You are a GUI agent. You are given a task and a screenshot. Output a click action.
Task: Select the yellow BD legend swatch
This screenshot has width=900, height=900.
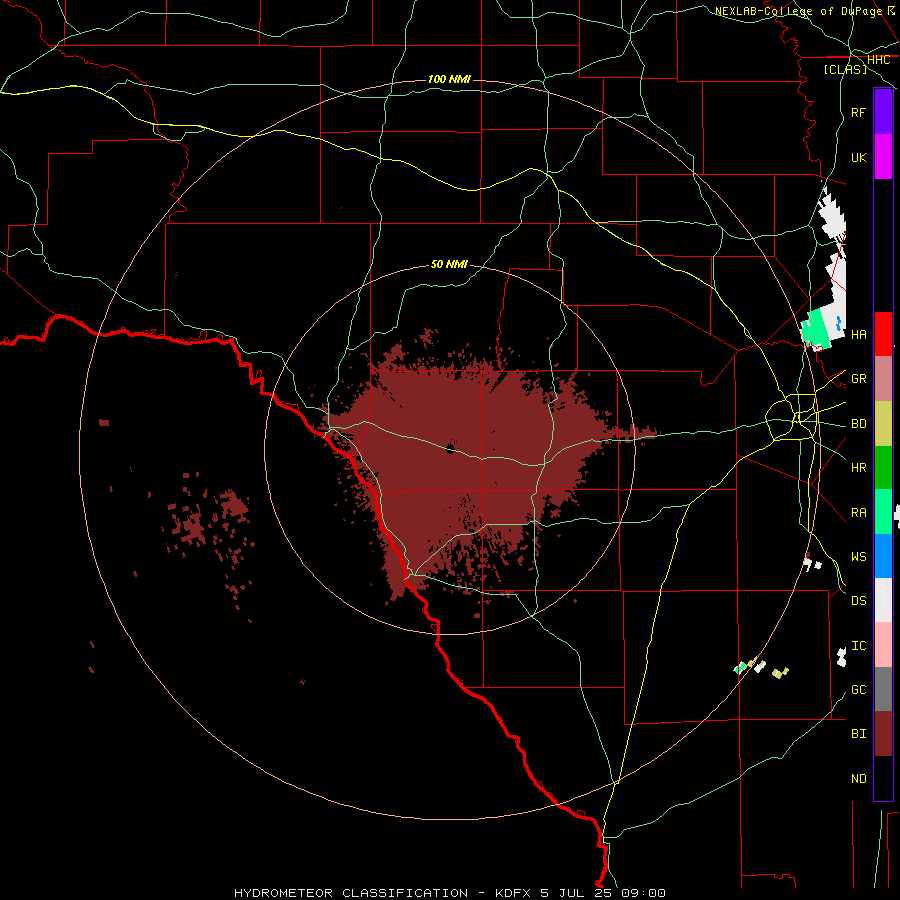click(883, 424)
